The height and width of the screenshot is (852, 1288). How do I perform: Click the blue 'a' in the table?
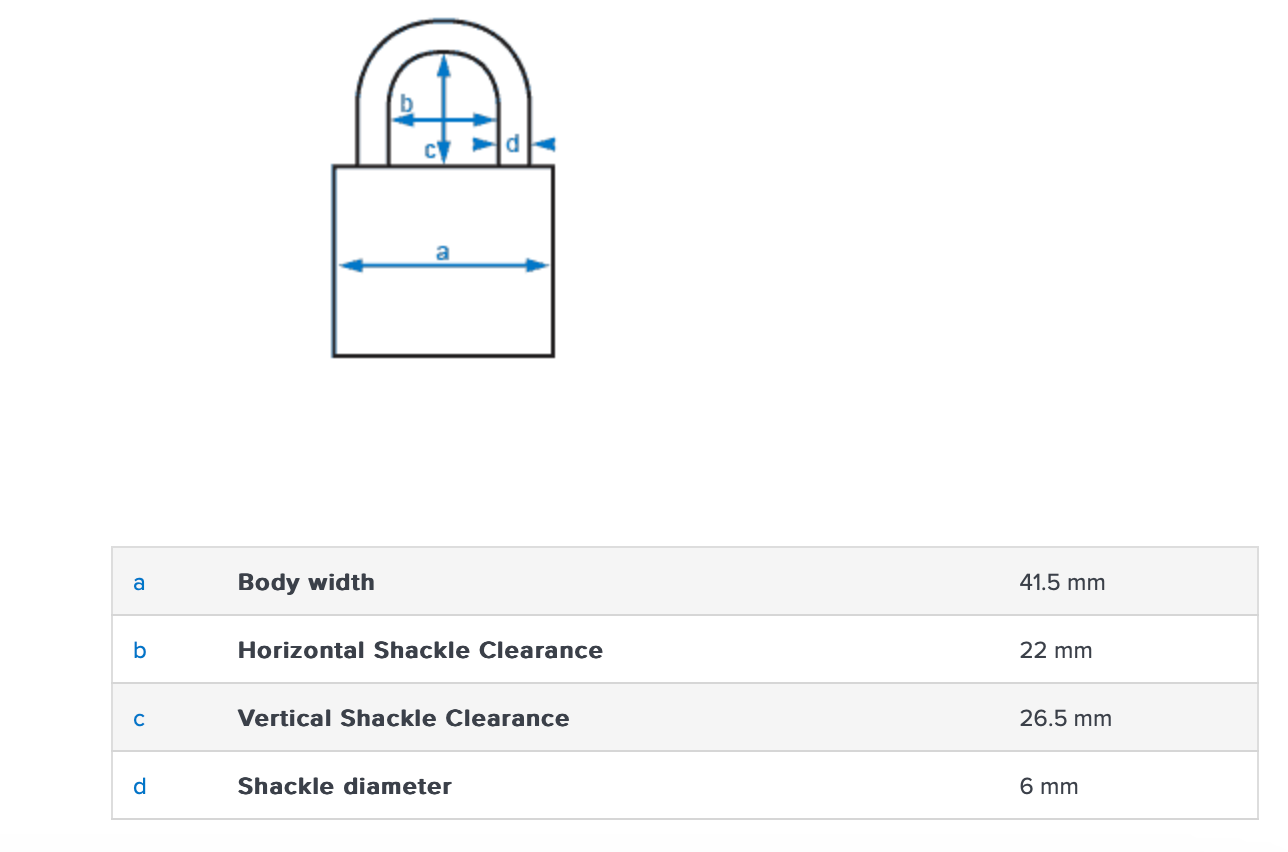(x=139, y=582)
